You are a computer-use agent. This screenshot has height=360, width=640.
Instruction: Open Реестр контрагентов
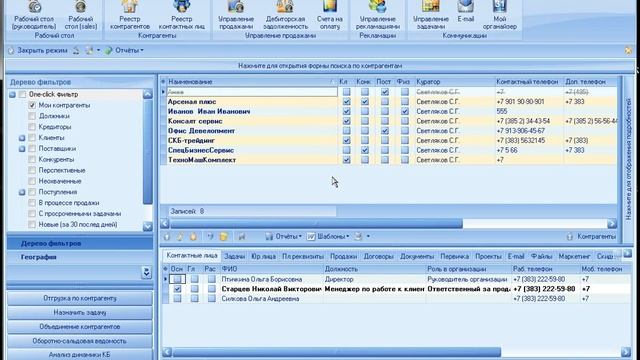click(x=130, y=16)
